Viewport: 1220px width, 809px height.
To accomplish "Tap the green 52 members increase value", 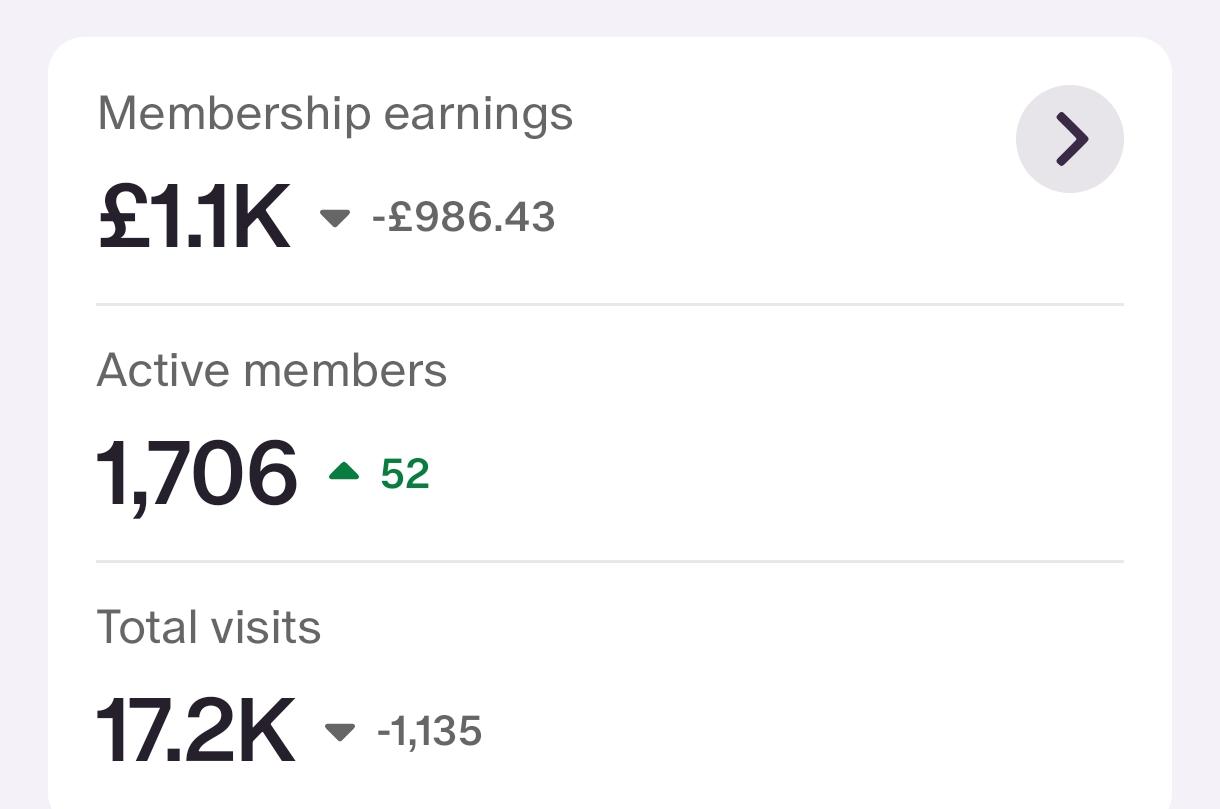I will [x=405, y=474].
